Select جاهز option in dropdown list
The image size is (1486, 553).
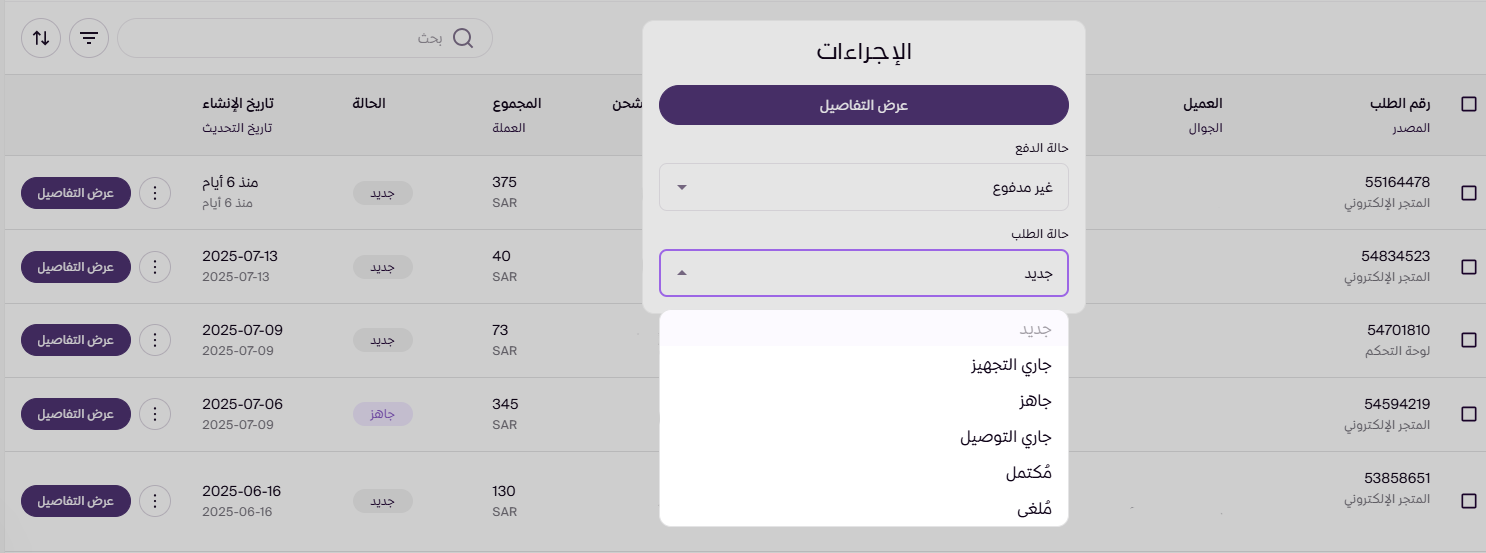[1035, 401]
